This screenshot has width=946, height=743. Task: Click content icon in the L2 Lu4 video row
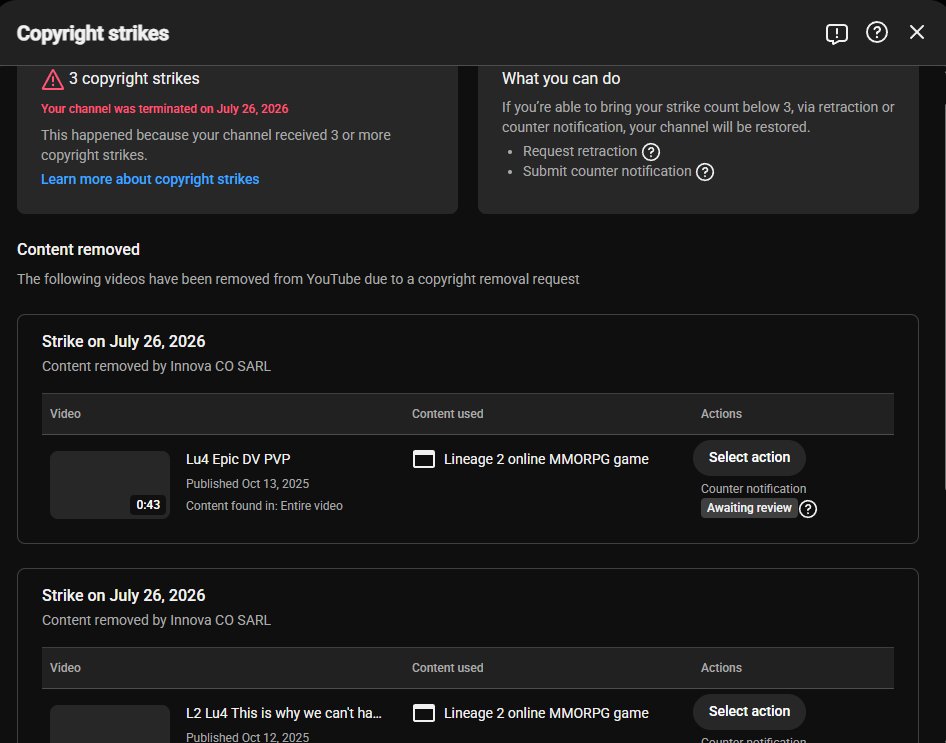[424, 713]
